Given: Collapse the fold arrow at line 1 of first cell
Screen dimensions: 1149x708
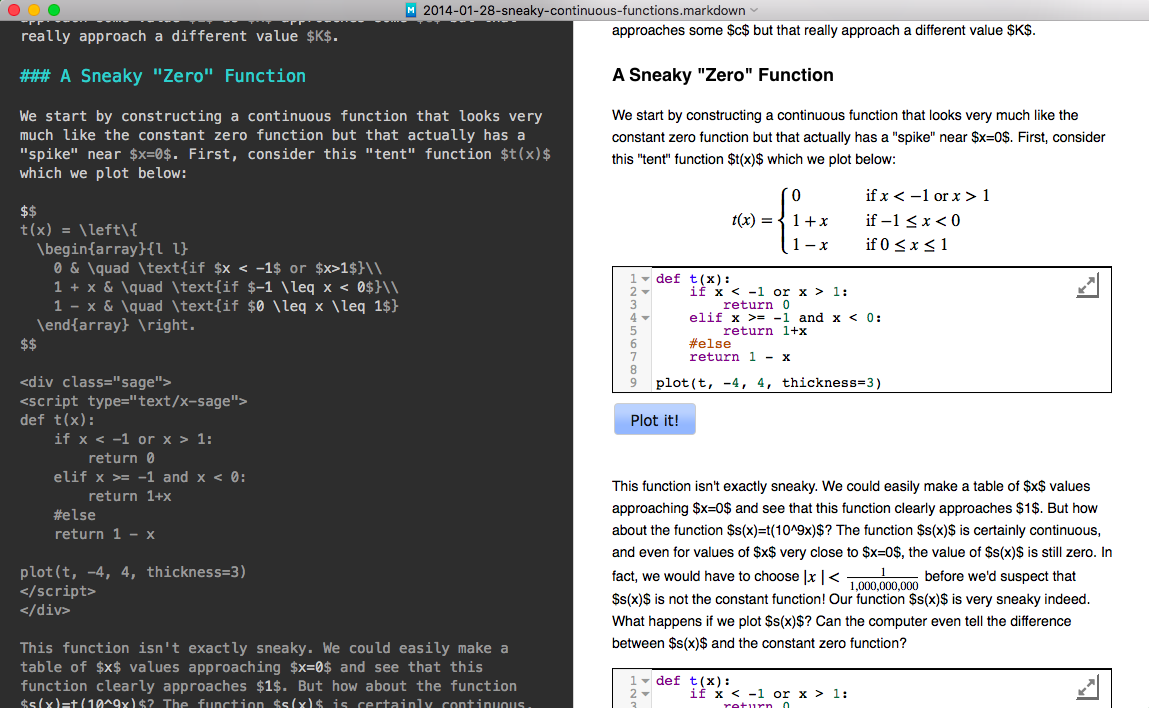Looking at the screenshot, I should (x=646, y=279).
